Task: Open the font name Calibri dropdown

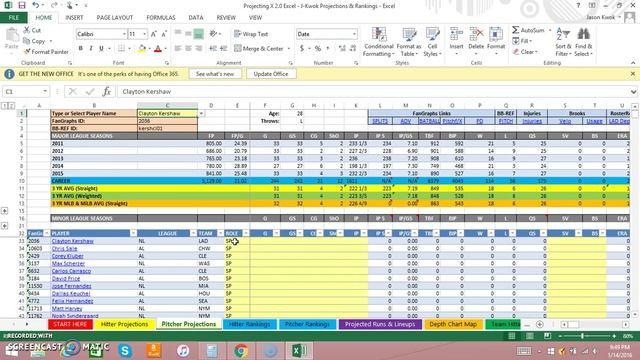Action: 124,34
